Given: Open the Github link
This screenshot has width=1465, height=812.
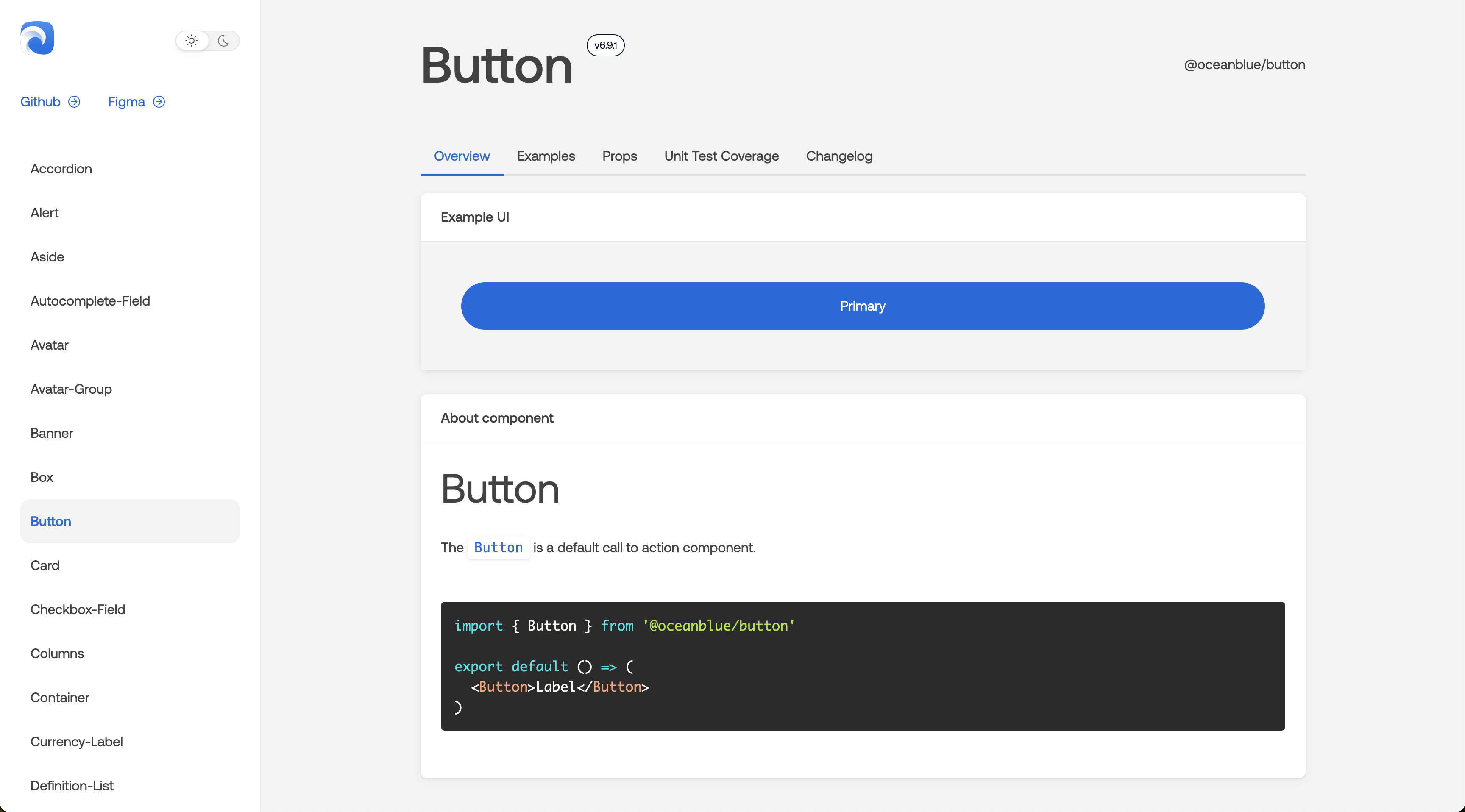Looking at the screenshot, I should [x=40, y=102].
